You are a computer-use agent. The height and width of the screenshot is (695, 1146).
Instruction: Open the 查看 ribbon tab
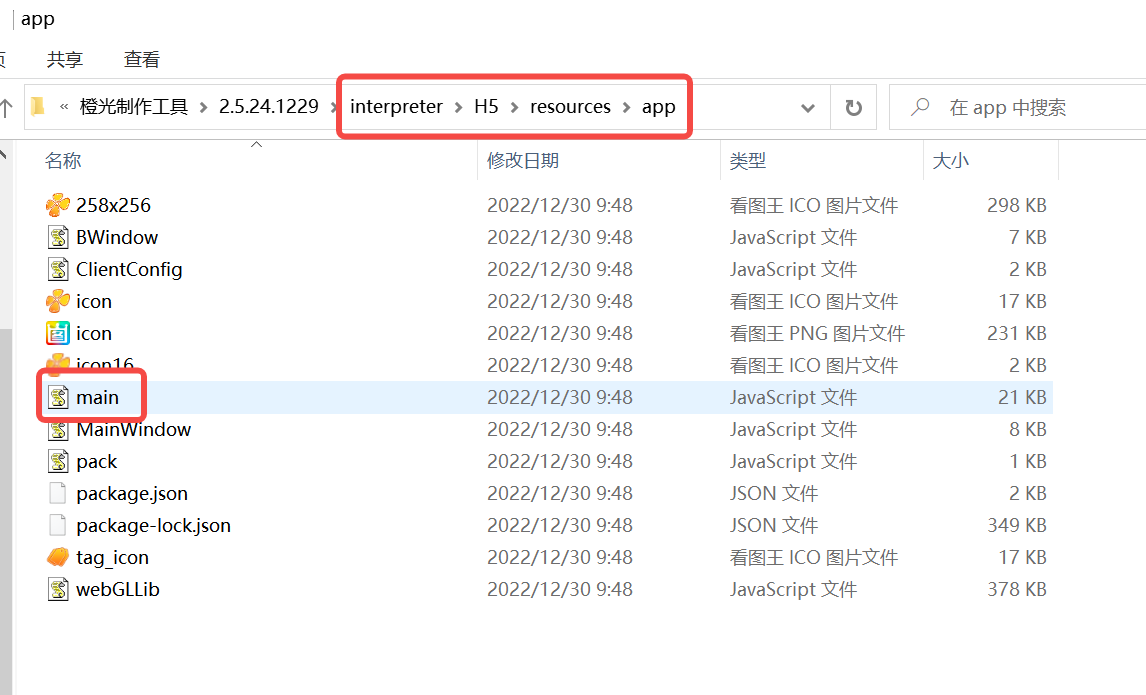tap(141, 60)
